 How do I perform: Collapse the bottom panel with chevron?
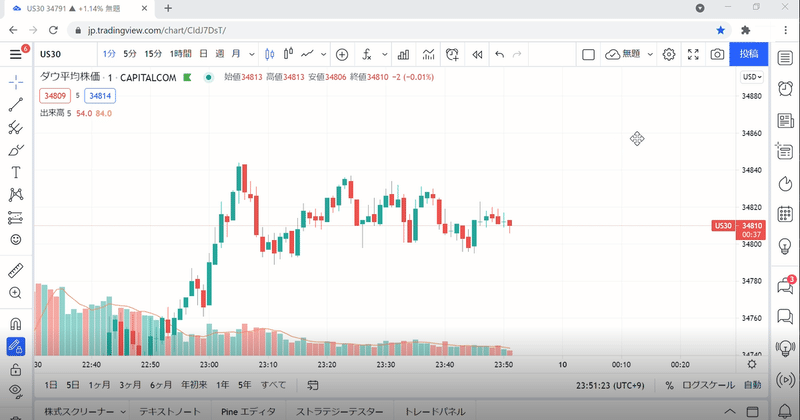pos(730,411)
